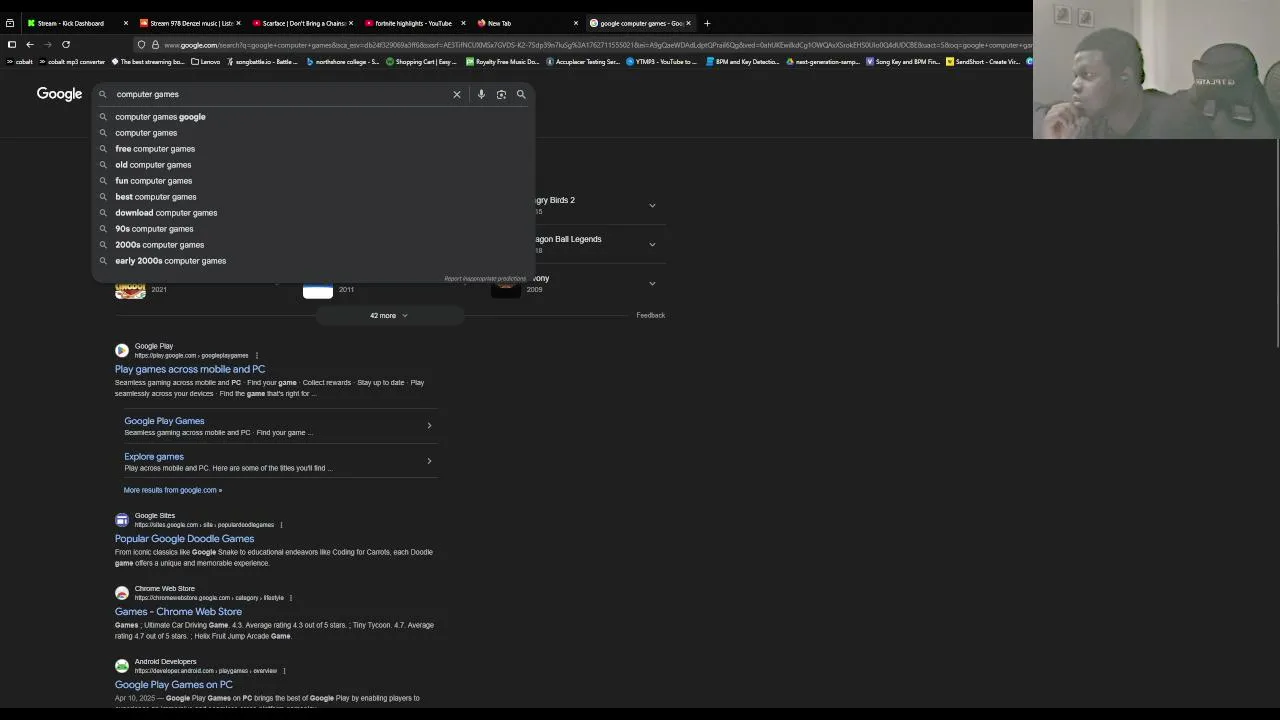
Task: Close the fortnite highlights - YouTube tab
Action: (x=463, y=23)
